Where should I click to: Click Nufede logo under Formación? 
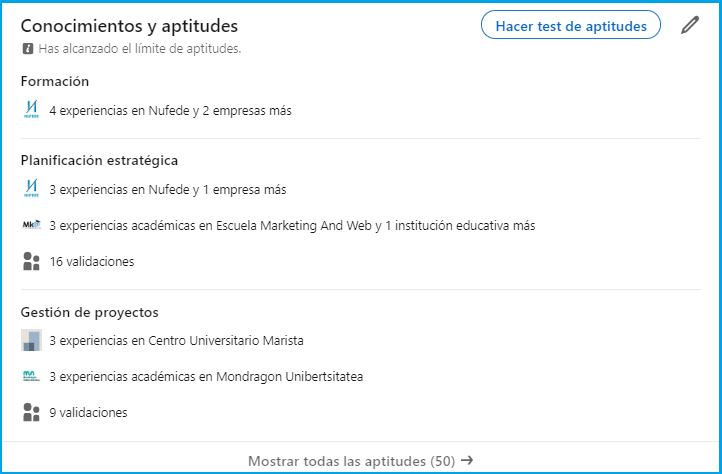[31, 111]
